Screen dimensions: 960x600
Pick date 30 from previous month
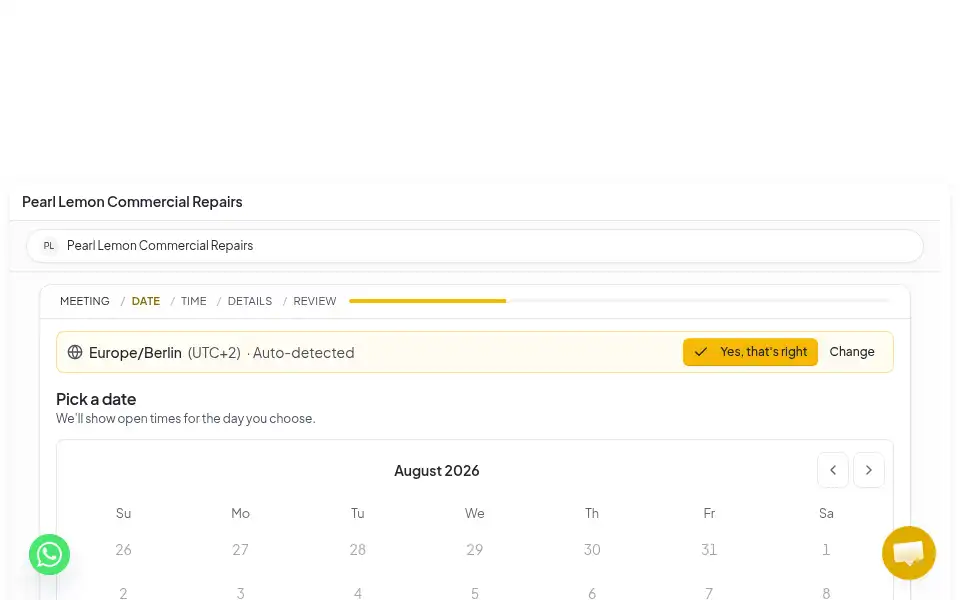[x=592, y=550]
